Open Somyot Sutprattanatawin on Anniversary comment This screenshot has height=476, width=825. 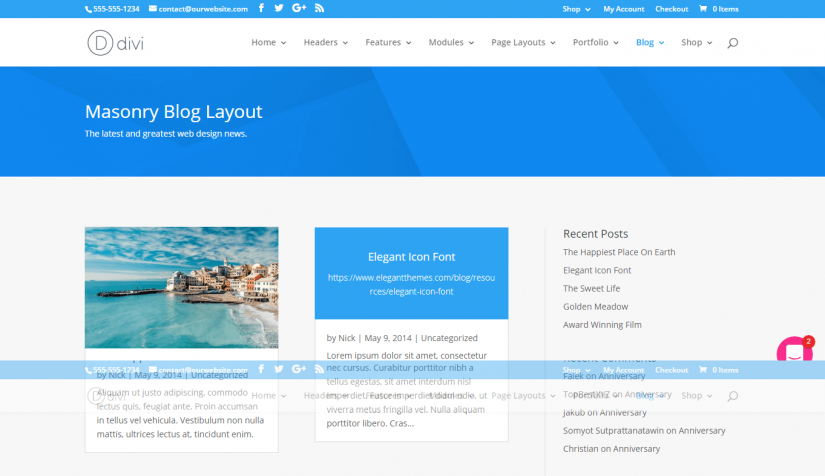click(644, 430)
